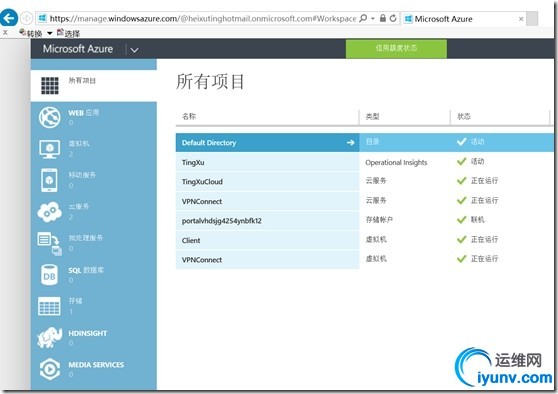558x394 pixels.
Task: Open address bar dropdown arrow
Action: (373, 18)
